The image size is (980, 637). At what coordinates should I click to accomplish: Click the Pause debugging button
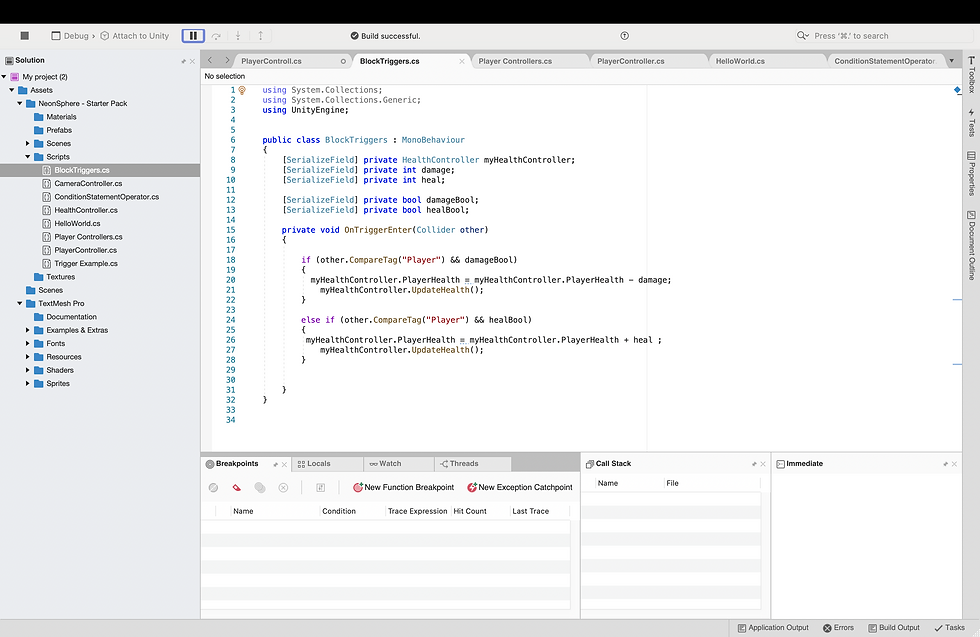[193, 36]
